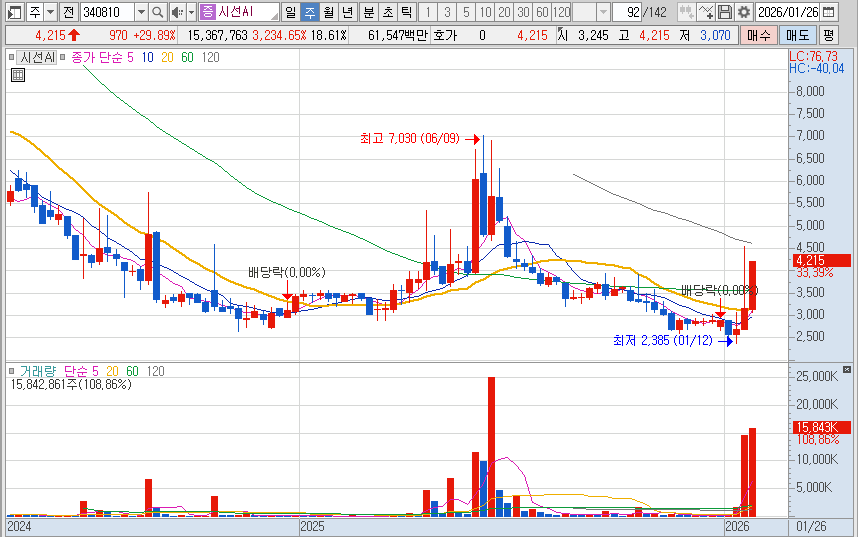Toggle the square box before 거래량 legend
Screen dimensions: 858x537
click(x=11, y=371)
